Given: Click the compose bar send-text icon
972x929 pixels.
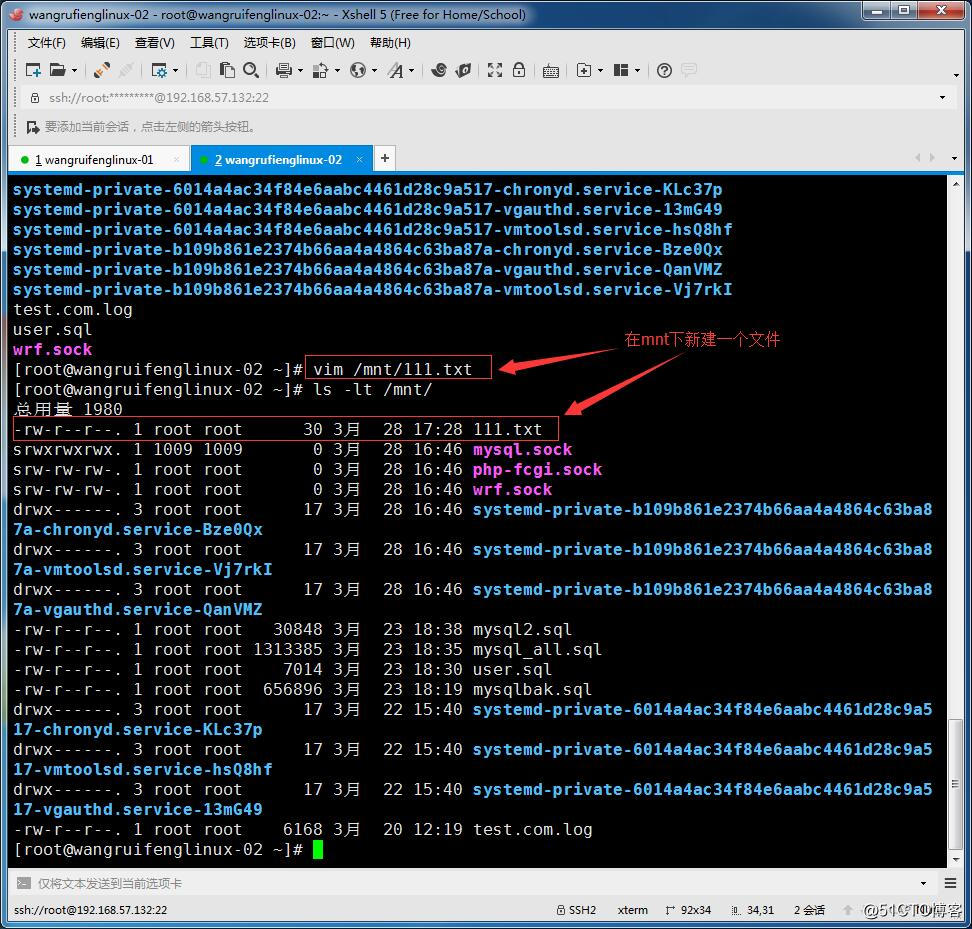Looking at the screenshot, I should point(24,883).
